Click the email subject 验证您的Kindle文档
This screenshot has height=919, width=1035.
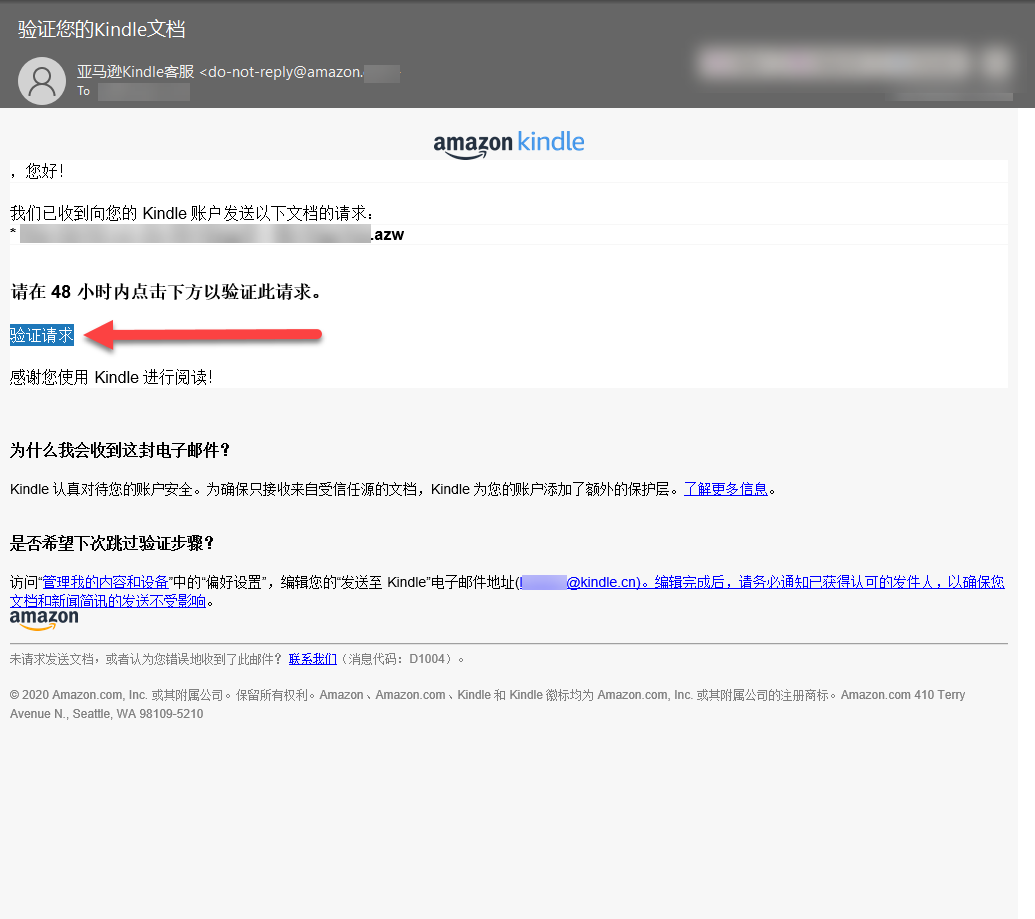pos(101,31)
